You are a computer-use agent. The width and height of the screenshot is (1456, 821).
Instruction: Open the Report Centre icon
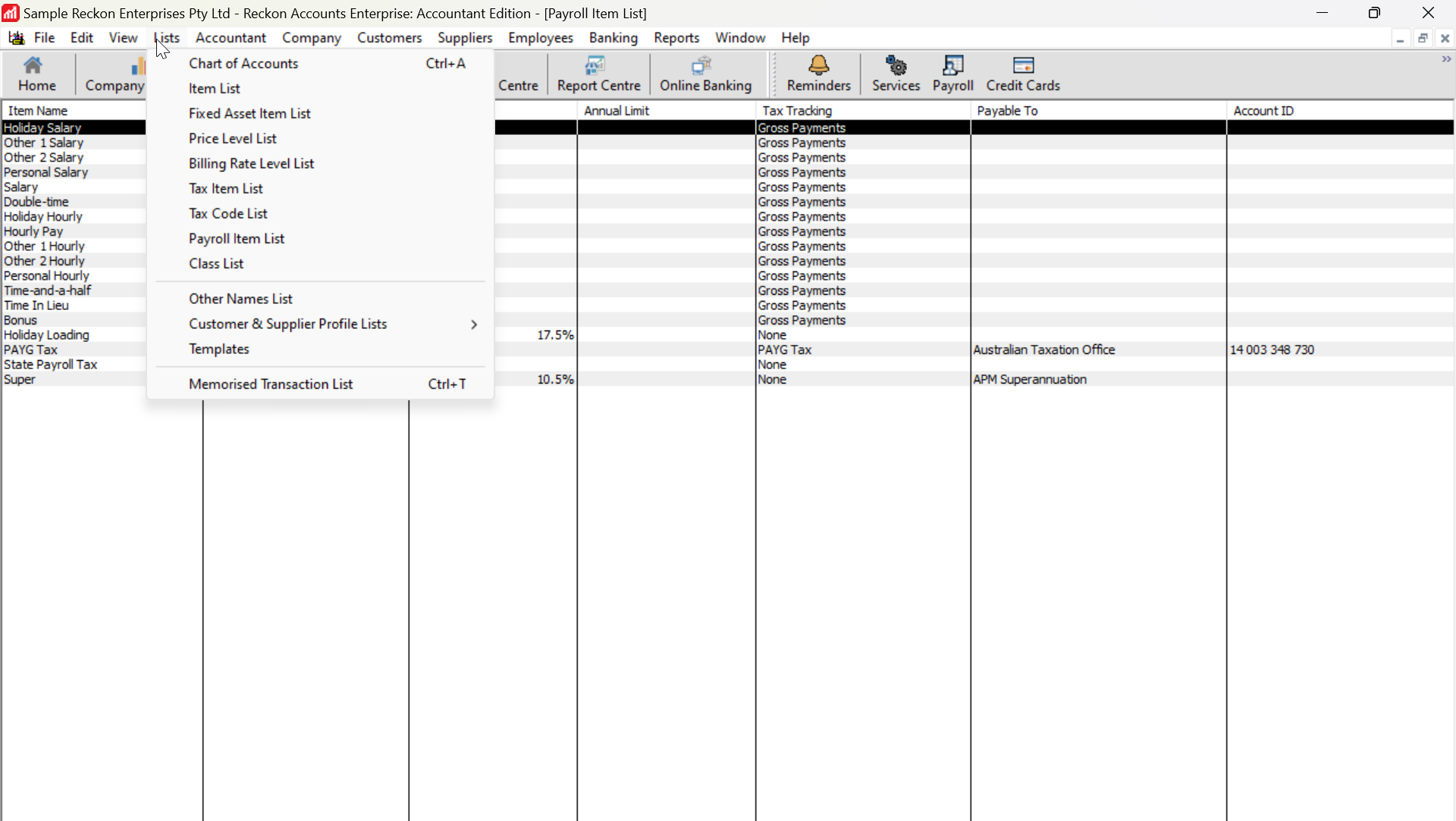point(598,74)
